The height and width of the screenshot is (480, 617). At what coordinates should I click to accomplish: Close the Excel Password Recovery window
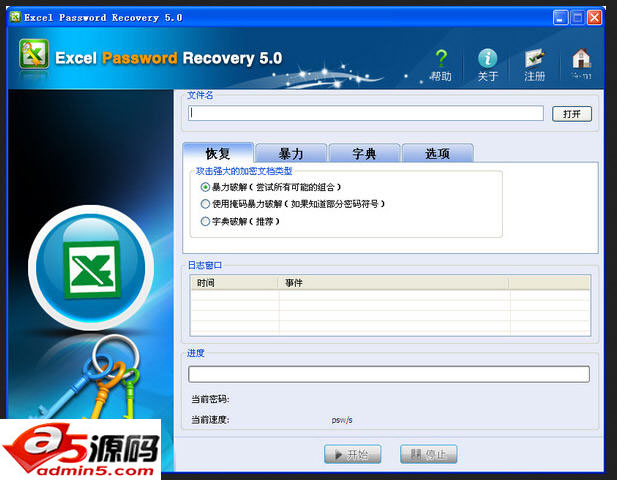point(595,18)
